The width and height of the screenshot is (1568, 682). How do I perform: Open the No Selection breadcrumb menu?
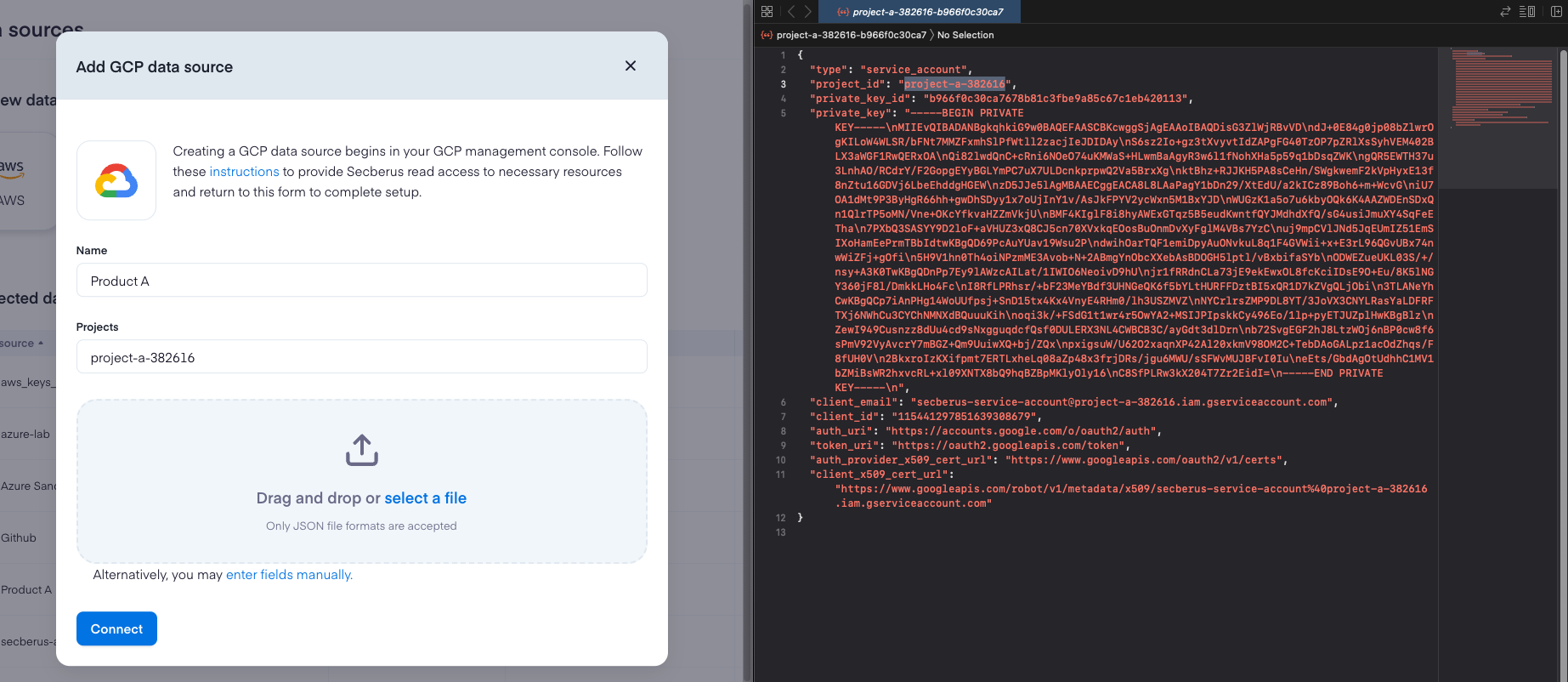tap(965, 35)
